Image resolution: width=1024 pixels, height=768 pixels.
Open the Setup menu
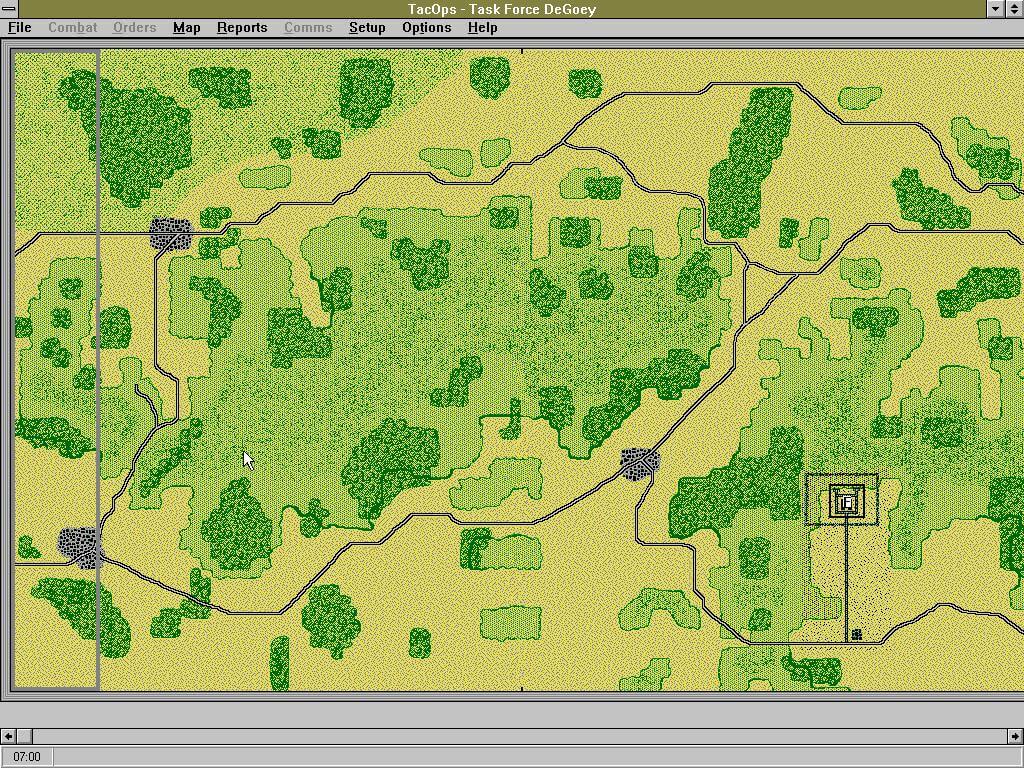coord(366,27)
